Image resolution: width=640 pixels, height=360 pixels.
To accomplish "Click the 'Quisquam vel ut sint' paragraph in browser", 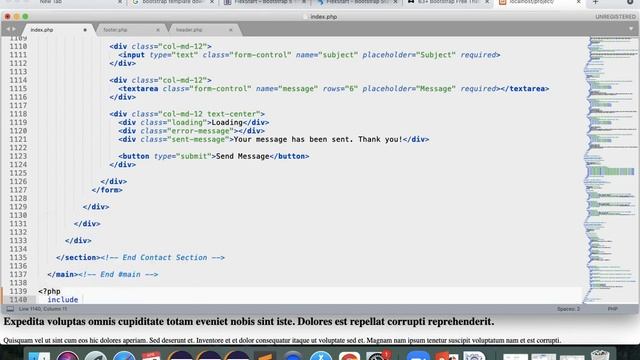I will 282,340.
